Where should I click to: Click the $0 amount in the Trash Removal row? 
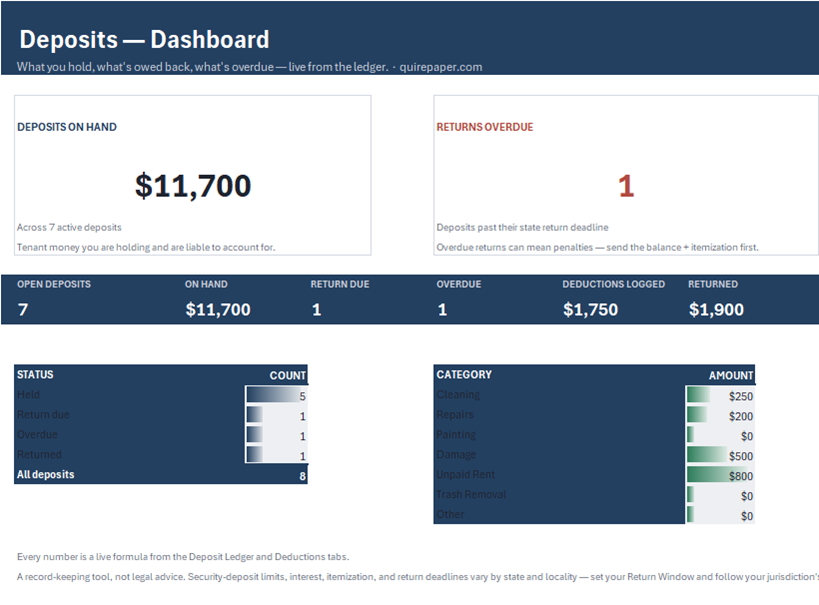[746, 496]
